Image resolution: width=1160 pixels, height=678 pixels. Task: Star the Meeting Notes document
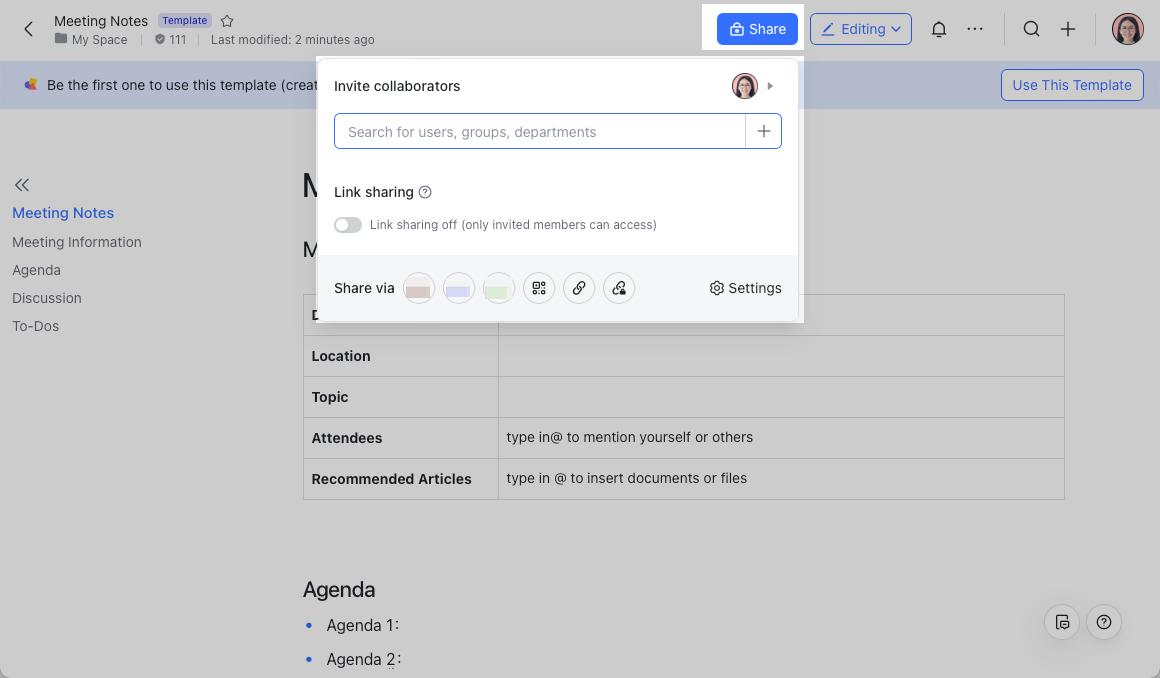point(227,21)
